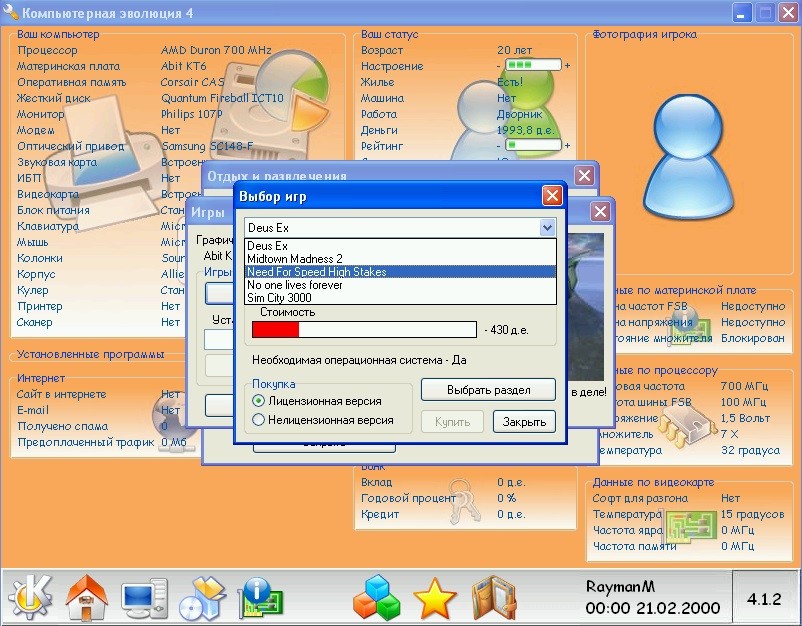This screenshot has width=802, height=626.
Task: Open the home house icon
Action: point(86,597)
